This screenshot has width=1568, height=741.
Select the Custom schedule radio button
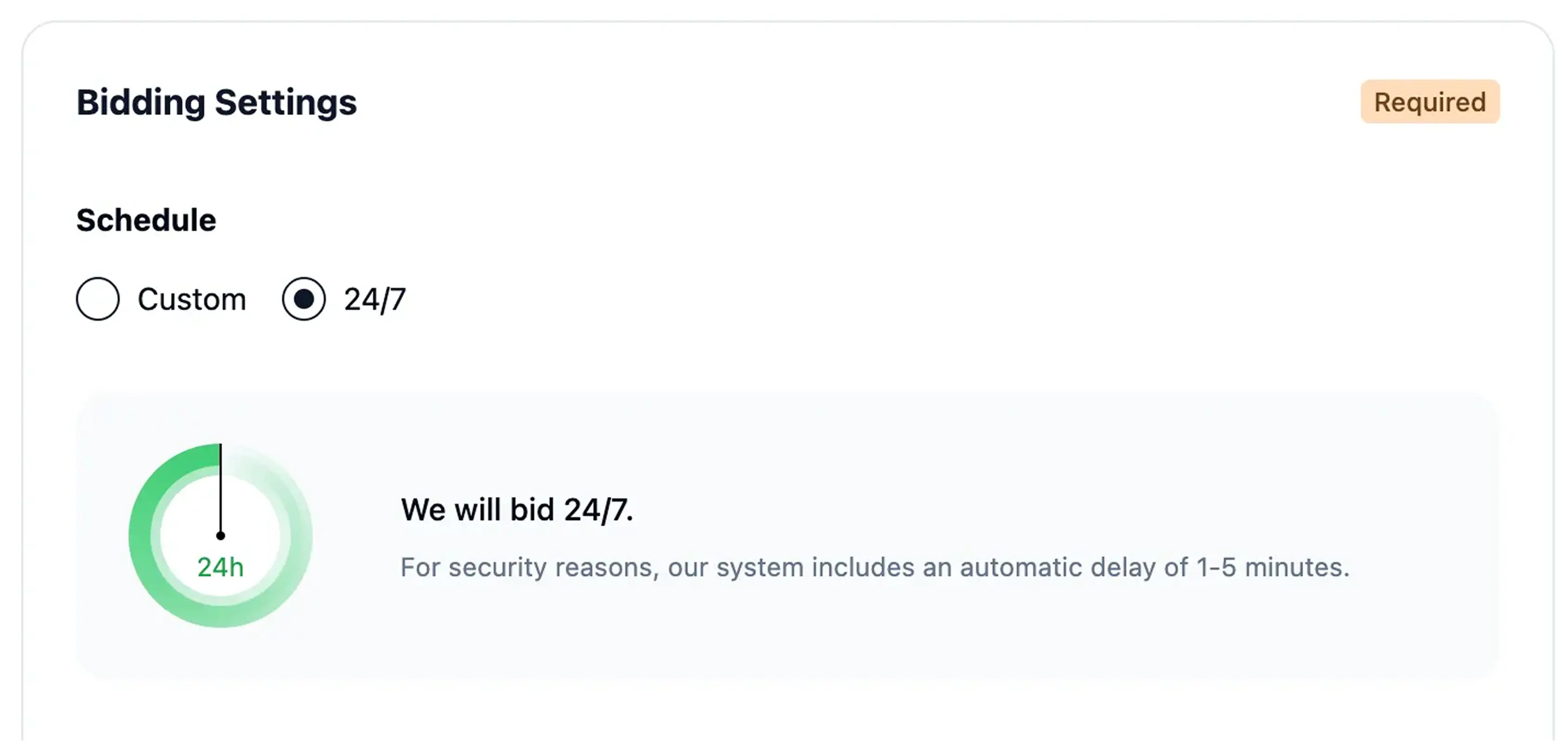[97, 299]
